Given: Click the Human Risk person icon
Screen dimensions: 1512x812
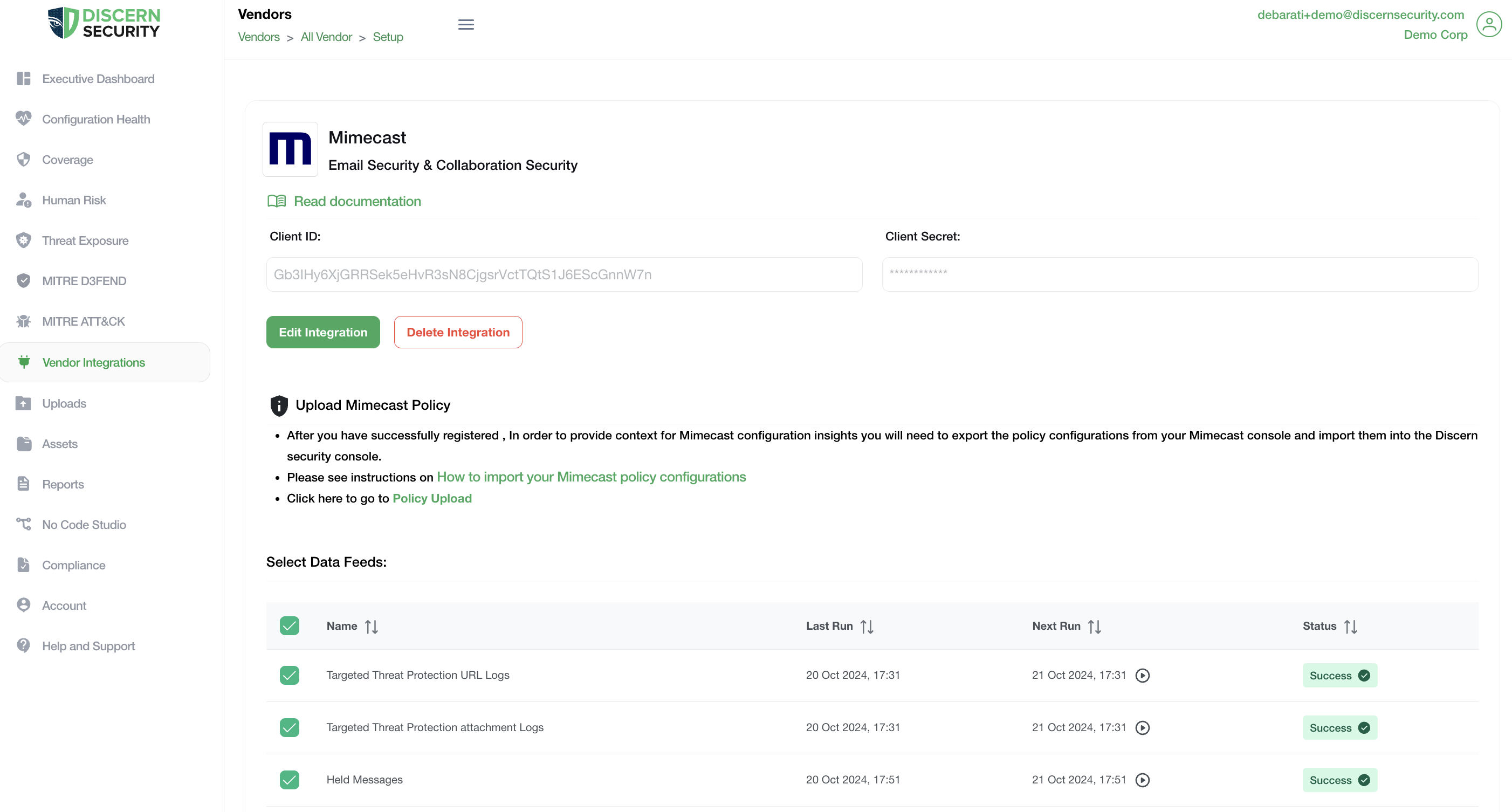Looking at the screenshot, I should (24, 200).
